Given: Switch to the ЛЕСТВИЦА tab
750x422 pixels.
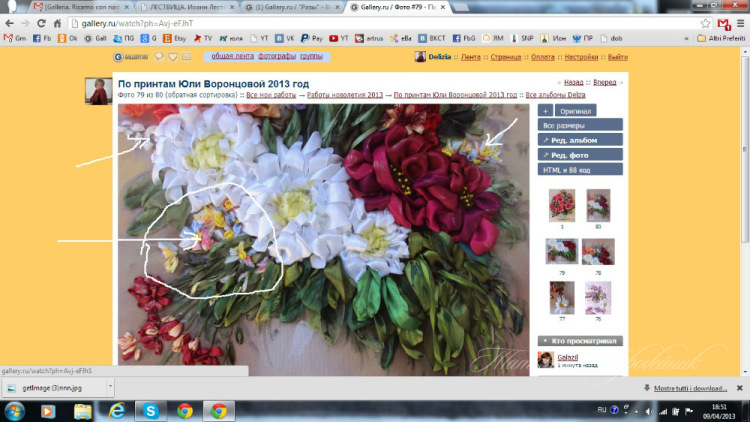Looking at the screenshot, I should (188, 7).
